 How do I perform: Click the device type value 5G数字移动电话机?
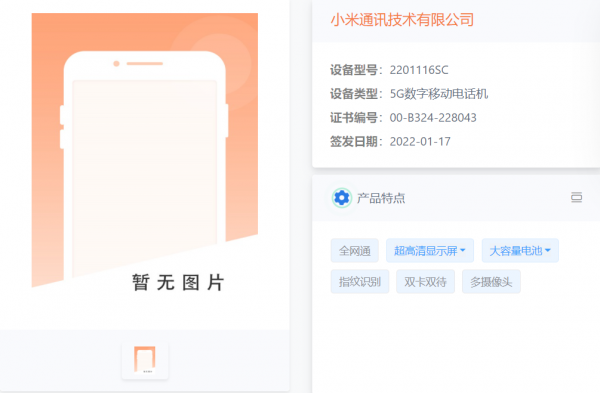tap(439, 94)
